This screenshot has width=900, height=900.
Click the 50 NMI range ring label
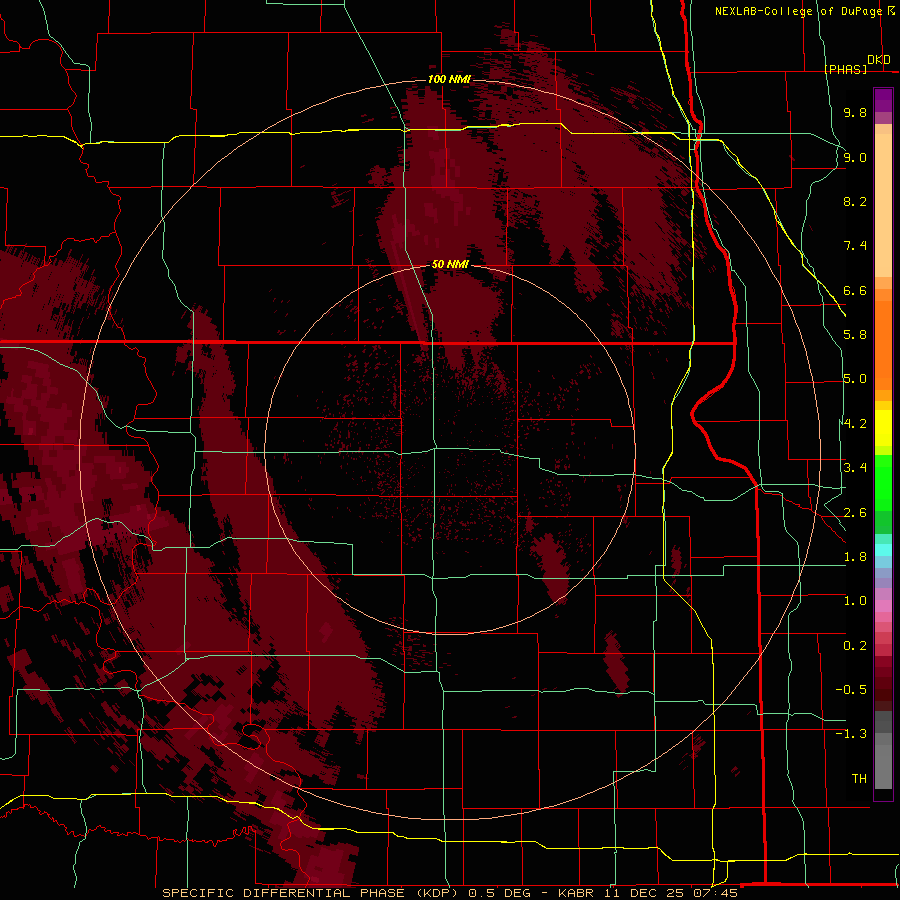coord(449,264)
